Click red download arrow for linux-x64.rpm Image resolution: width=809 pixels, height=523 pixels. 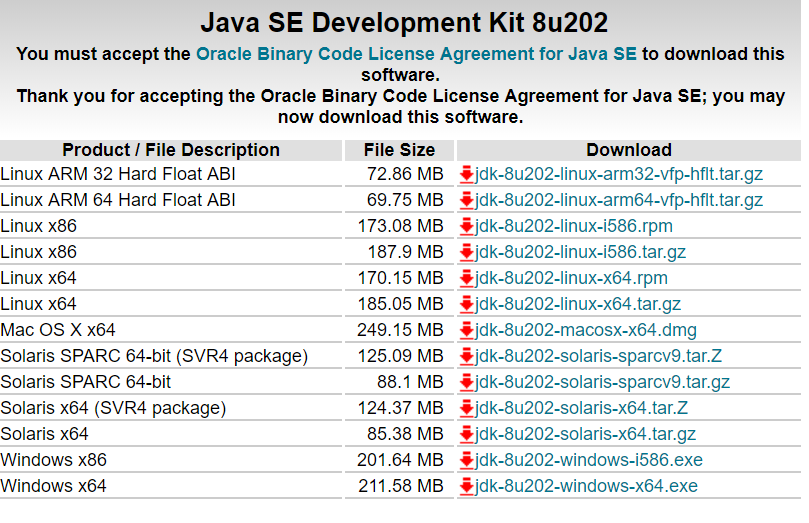pos(466,279)
